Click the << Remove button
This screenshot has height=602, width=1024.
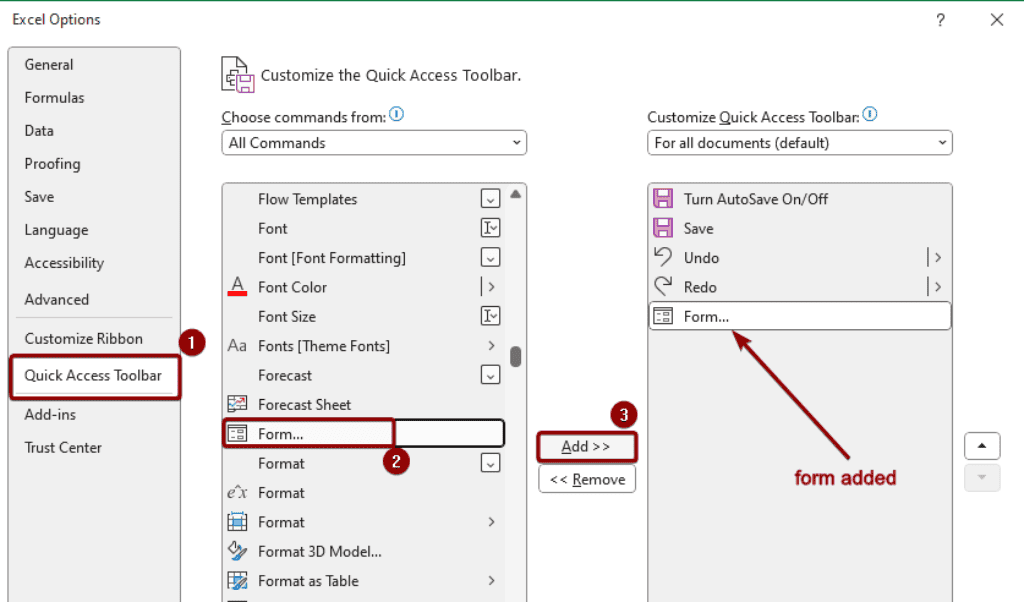tap(586, 478)
